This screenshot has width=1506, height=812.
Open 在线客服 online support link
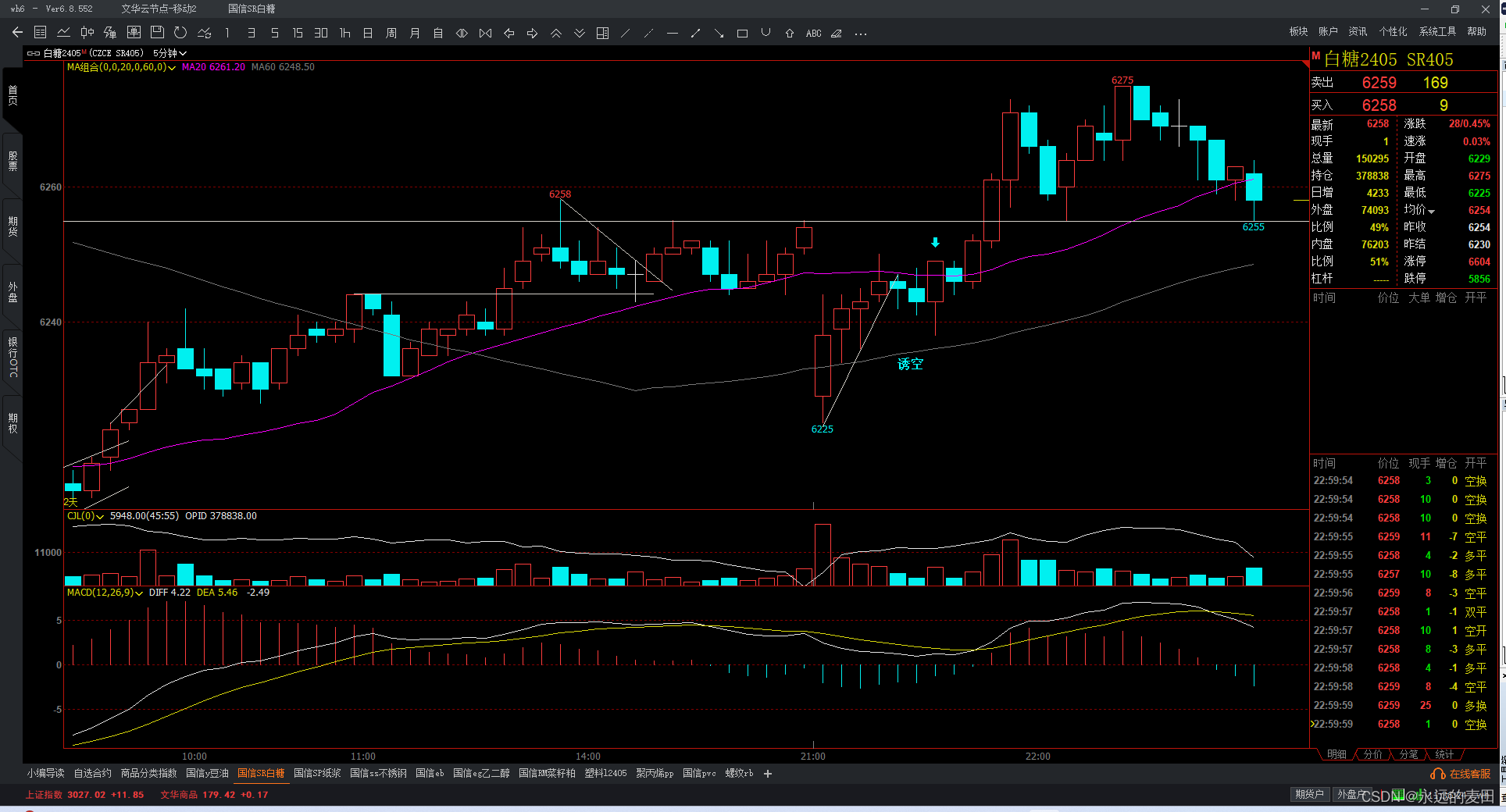[x=1461, y=774]
